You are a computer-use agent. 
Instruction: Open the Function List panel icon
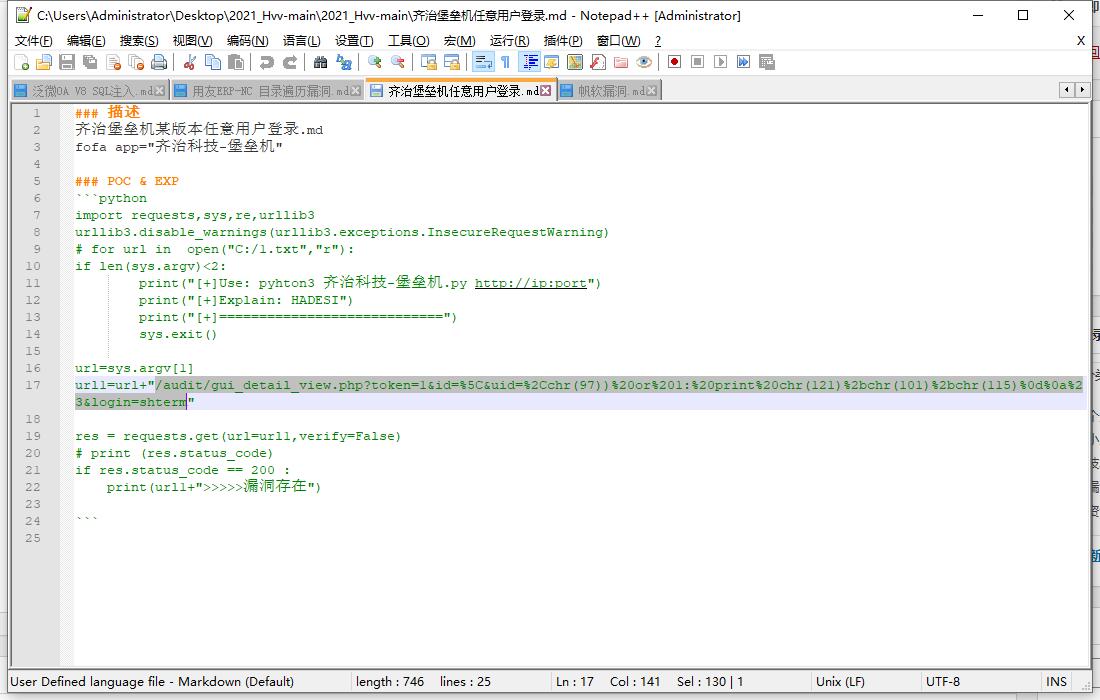click(x=598, y=62)
